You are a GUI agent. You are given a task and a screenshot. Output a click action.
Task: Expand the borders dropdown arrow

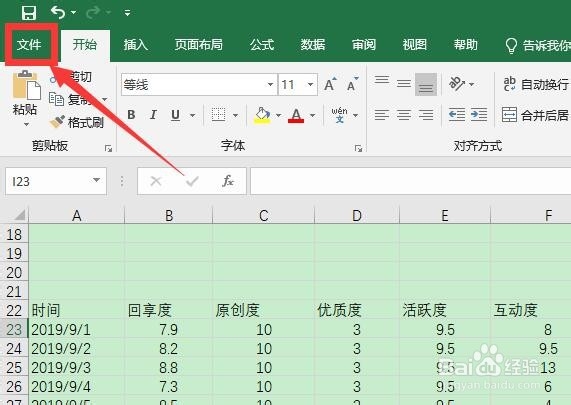coord(236,116)
